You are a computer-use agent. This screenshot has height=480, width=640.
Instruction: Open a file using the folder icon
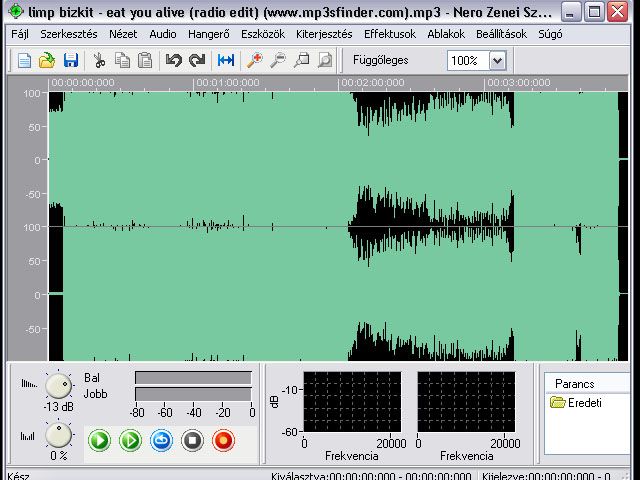click(x=47, y=60)
